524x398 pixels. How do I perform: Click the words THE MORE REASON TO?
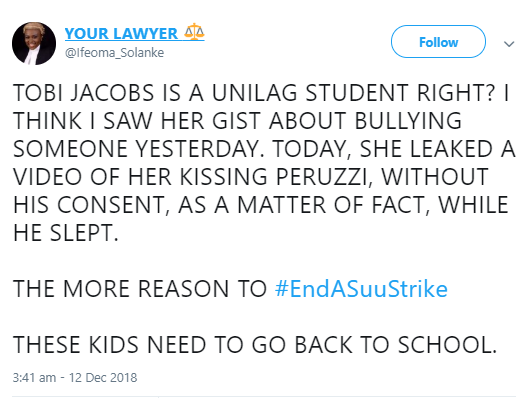tap(140, 289)
